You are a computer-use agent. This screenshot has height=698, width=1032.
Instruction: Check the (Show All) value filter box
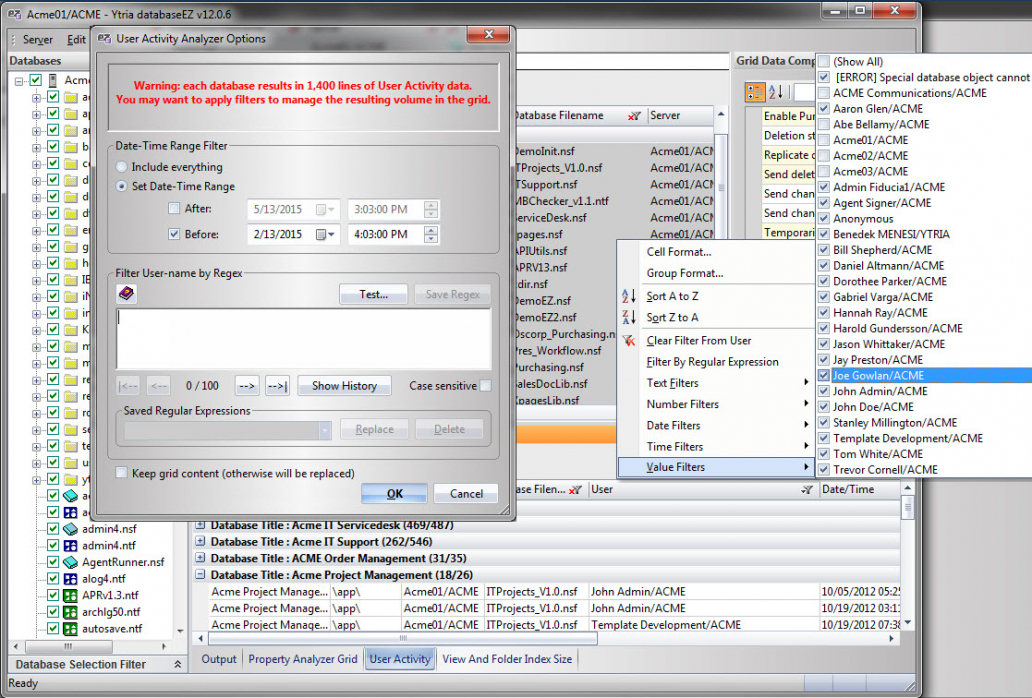[x=824, y=62]
